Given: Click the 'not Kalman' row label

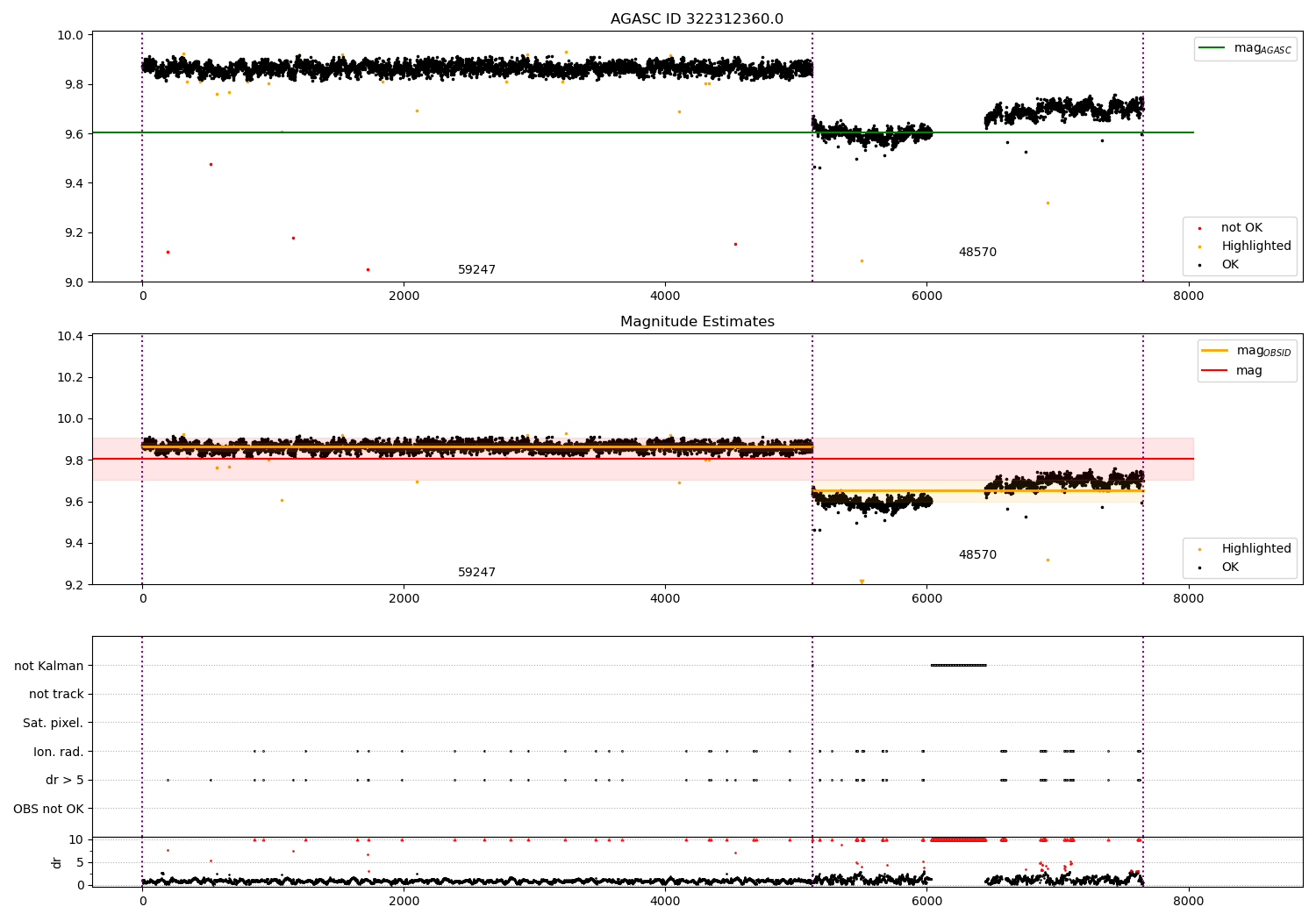Looking at the screenshot, I should coord(49,667).
